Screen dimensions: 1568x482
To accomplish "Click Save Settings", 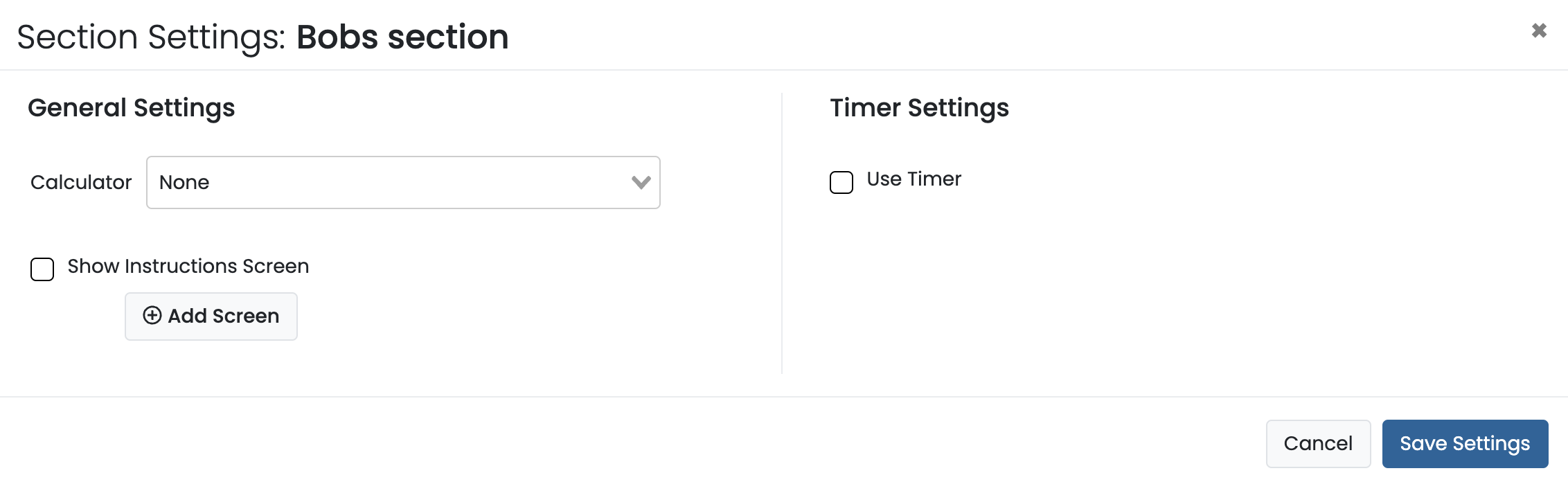I will (1465, 444).
